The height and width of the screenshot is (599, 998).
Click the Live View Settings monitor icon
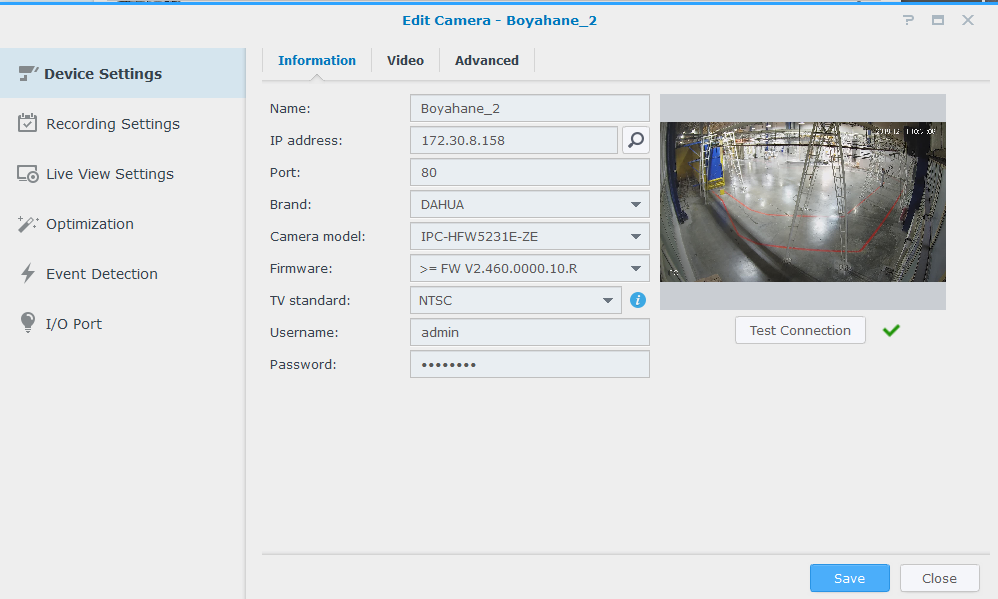point(28,174)
